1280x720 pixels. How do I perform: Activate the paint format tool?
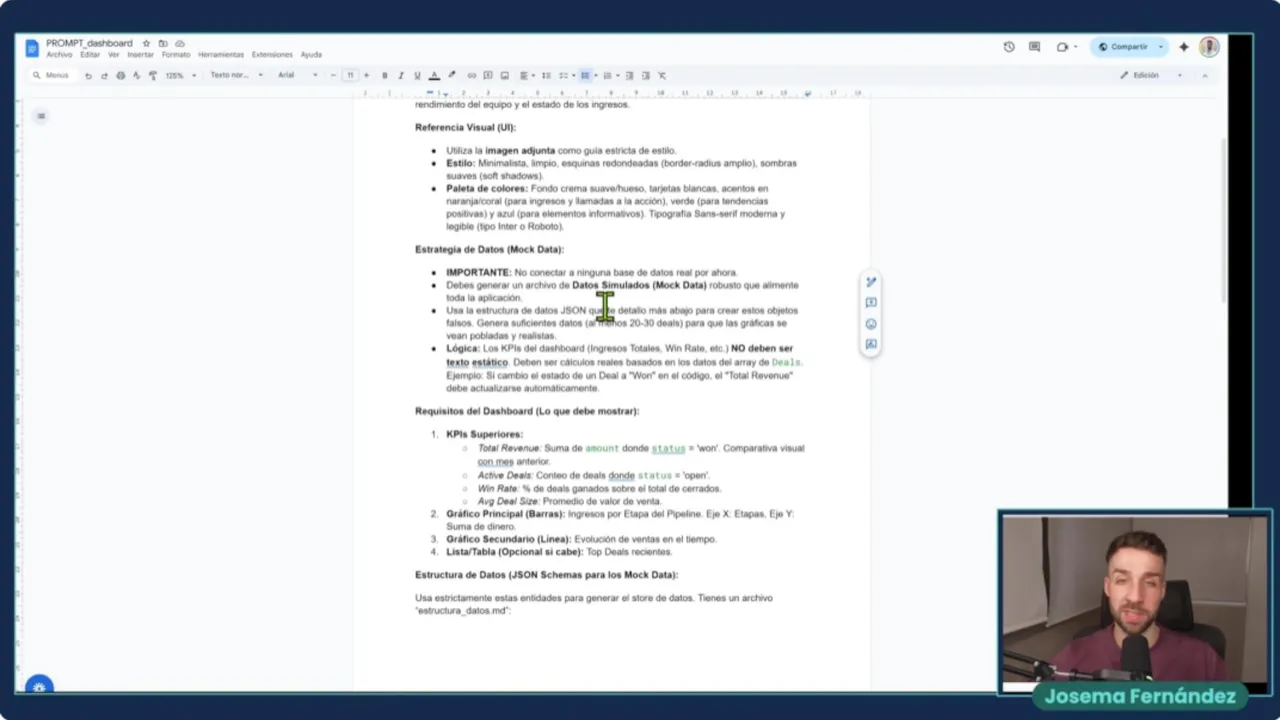(153, 75)
